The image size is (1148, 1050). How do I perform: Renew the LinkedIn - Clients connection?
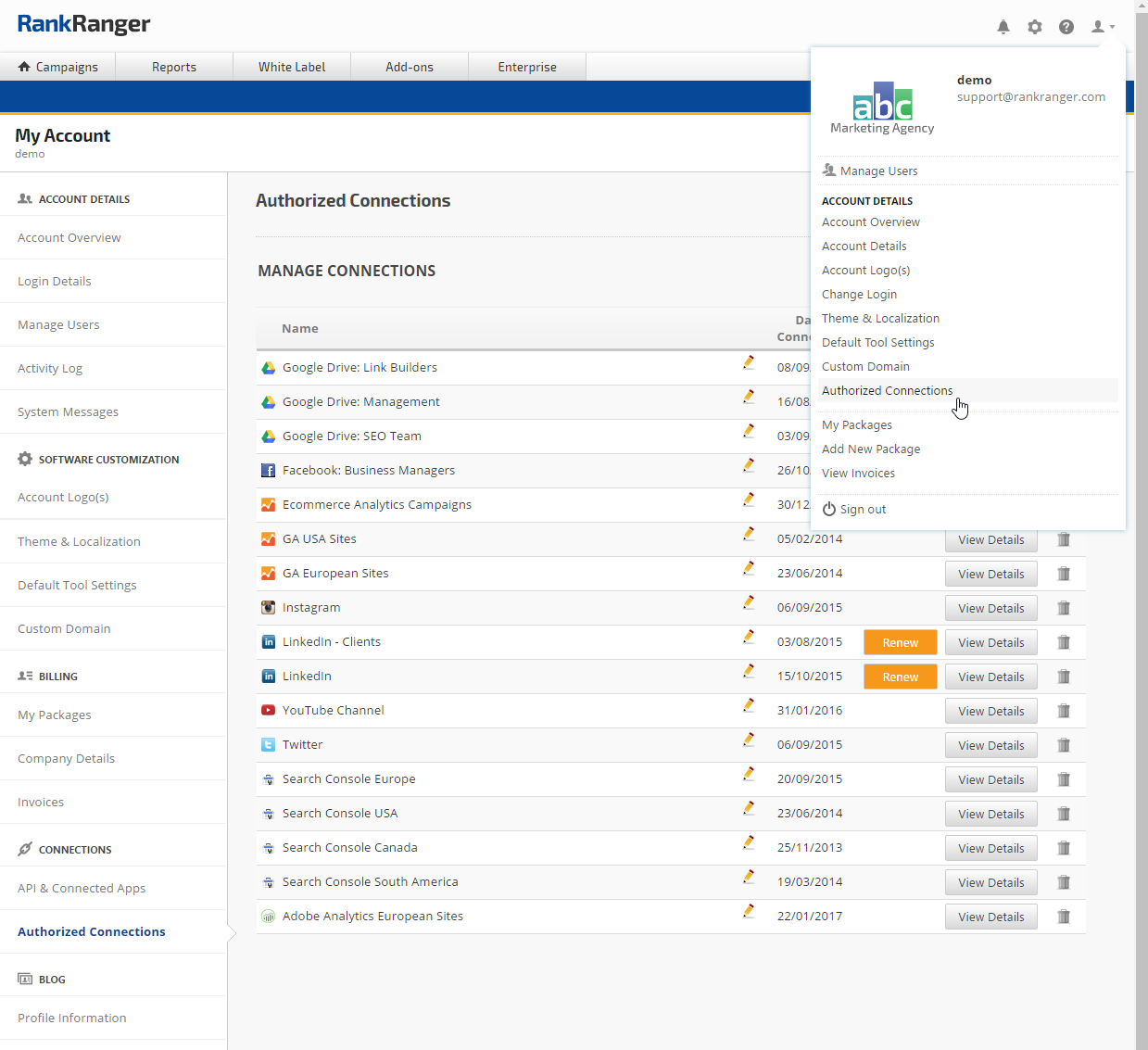(900, 642)
